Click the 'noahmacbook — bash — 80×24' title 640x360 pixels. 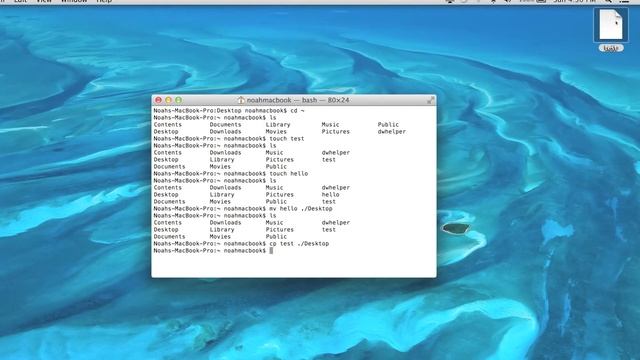(298, 100)
